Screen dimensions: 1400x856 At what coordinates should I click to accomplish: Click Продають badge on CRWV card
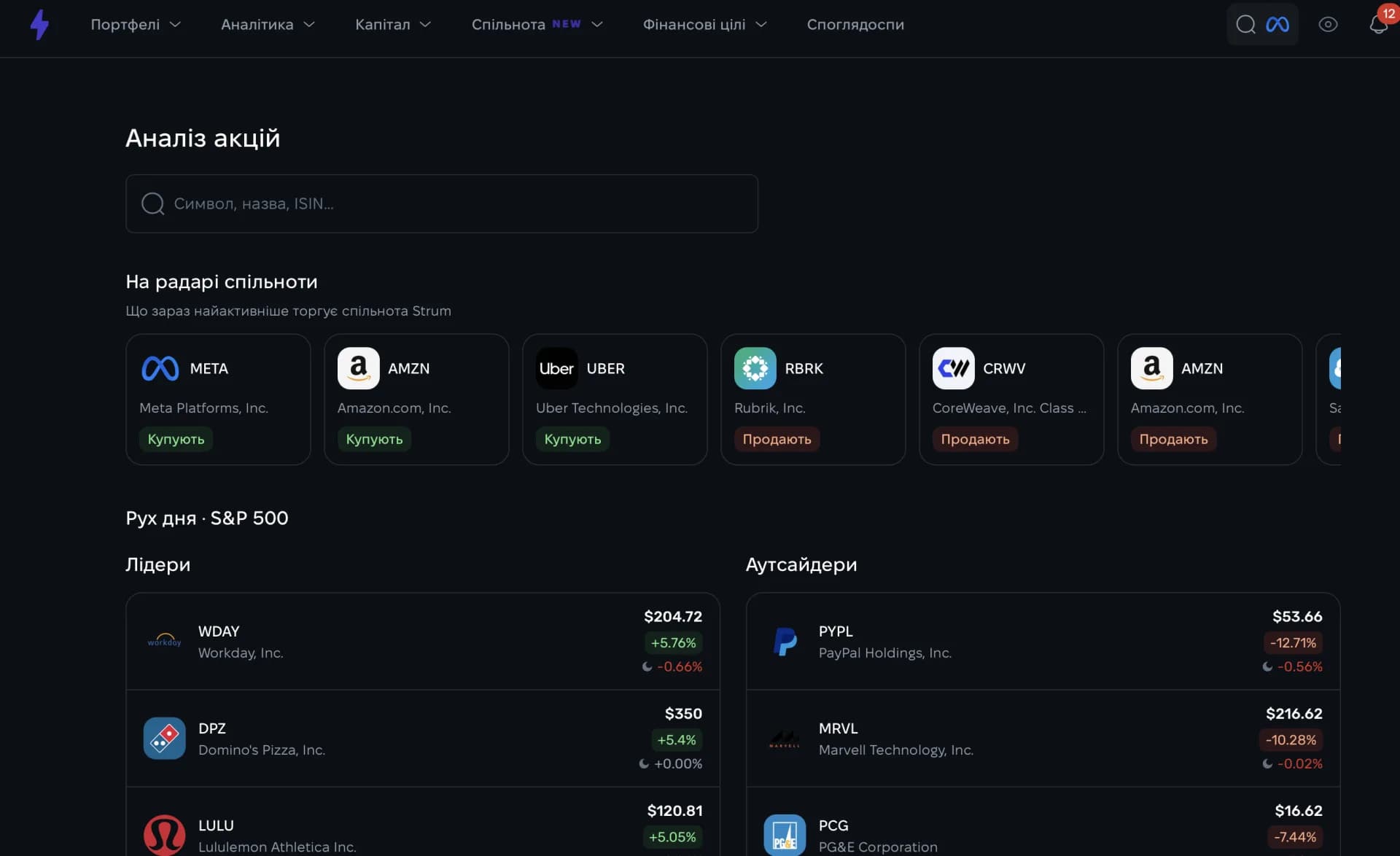click(x=975, y=439)
